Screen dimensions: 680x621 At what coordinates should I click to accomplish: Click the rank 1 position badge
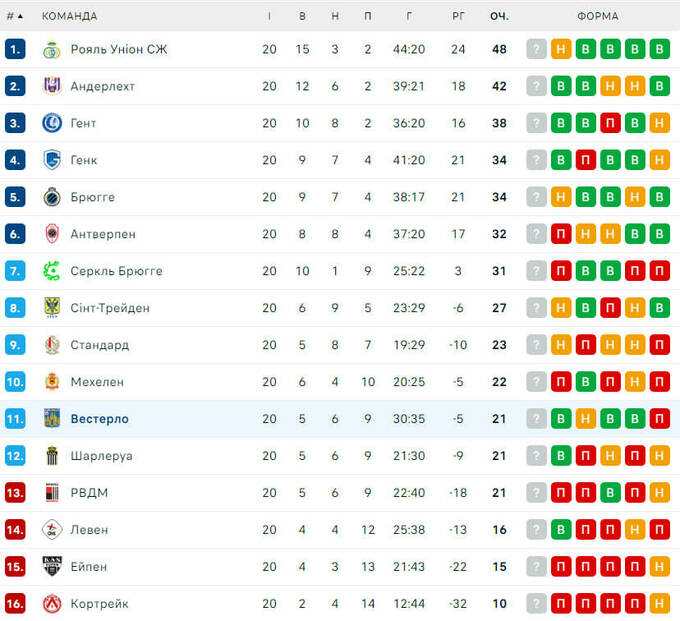tap(15, 49)
